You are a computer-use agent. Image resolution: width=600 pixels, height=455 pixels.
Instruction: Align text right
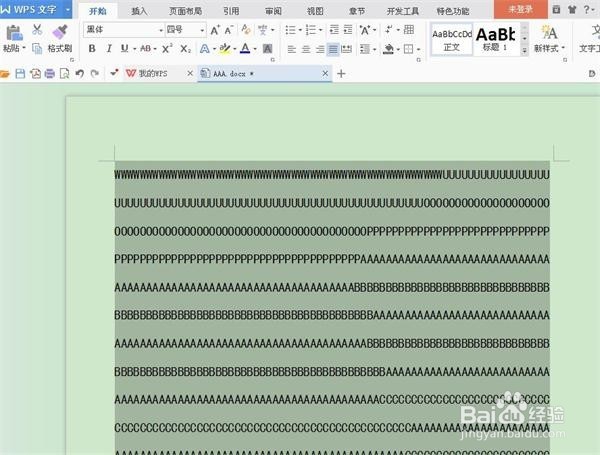(320, 49)
